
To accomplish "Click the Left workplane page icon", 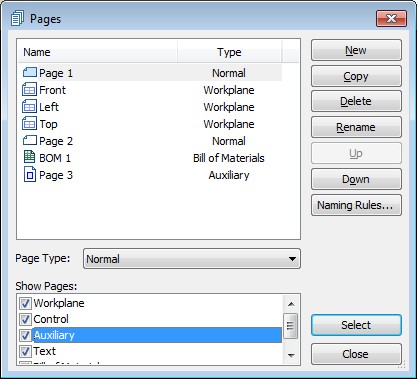I will (29, 107).
